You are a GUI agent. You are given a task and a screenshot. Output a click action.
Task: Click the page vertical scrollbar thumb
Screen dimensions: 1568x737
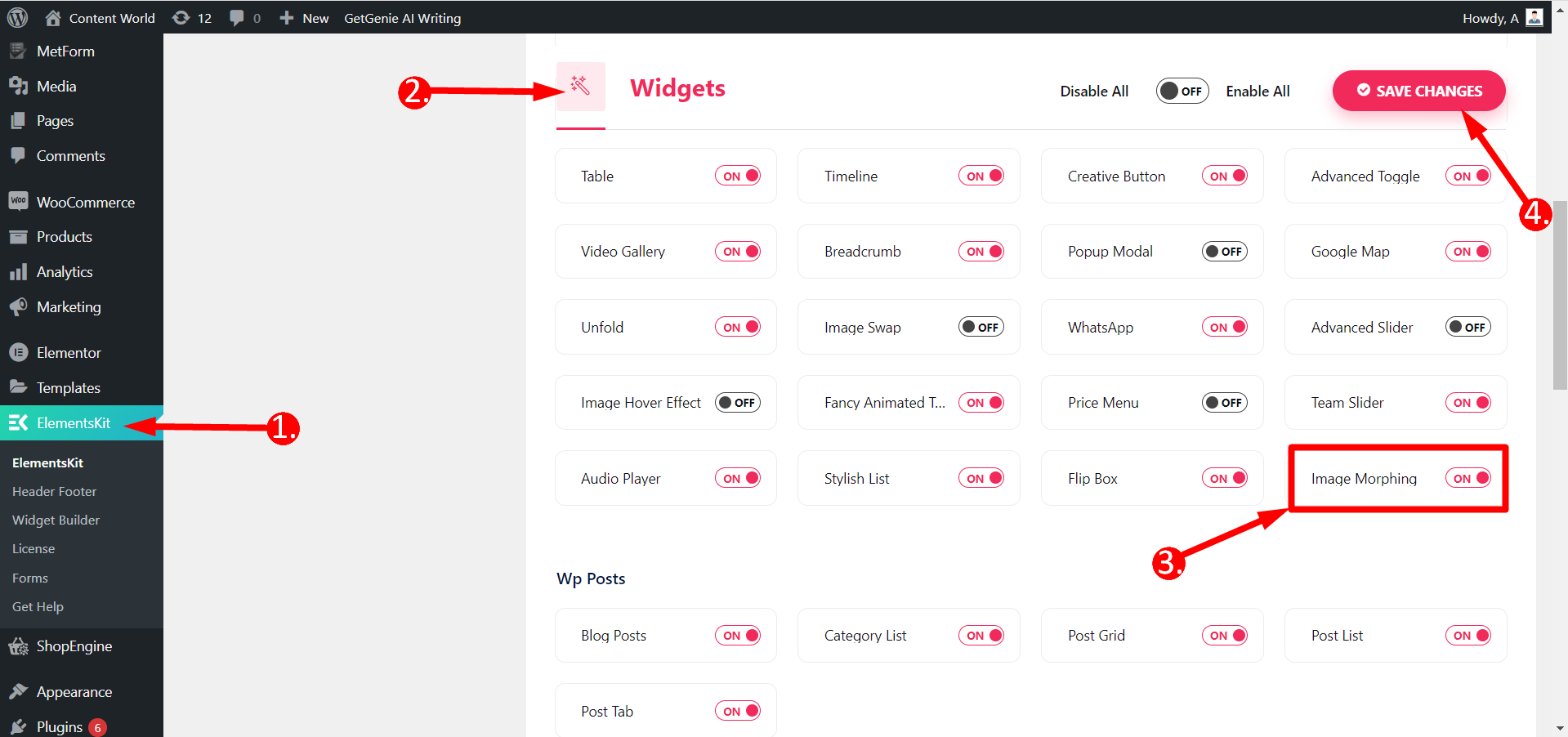pyautogui.click(x=1560, y=294)
